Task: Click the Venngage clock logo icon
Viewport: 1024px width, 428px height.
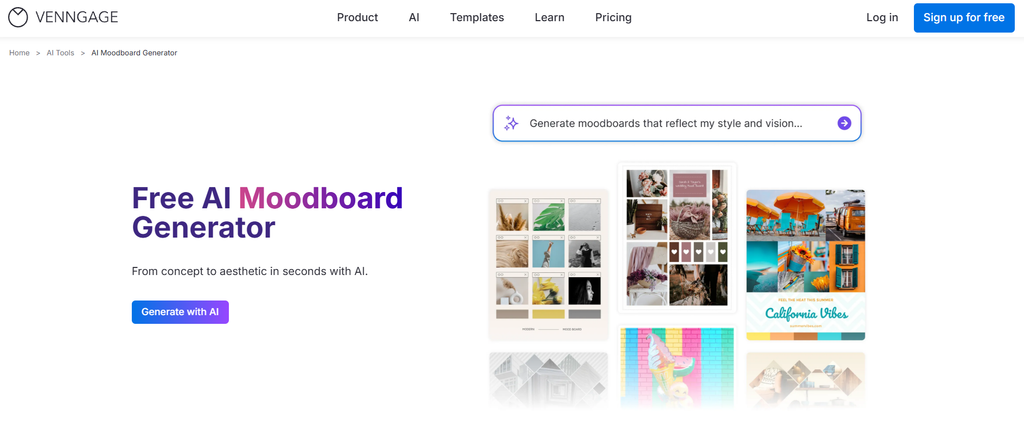Action: (18, 18)
